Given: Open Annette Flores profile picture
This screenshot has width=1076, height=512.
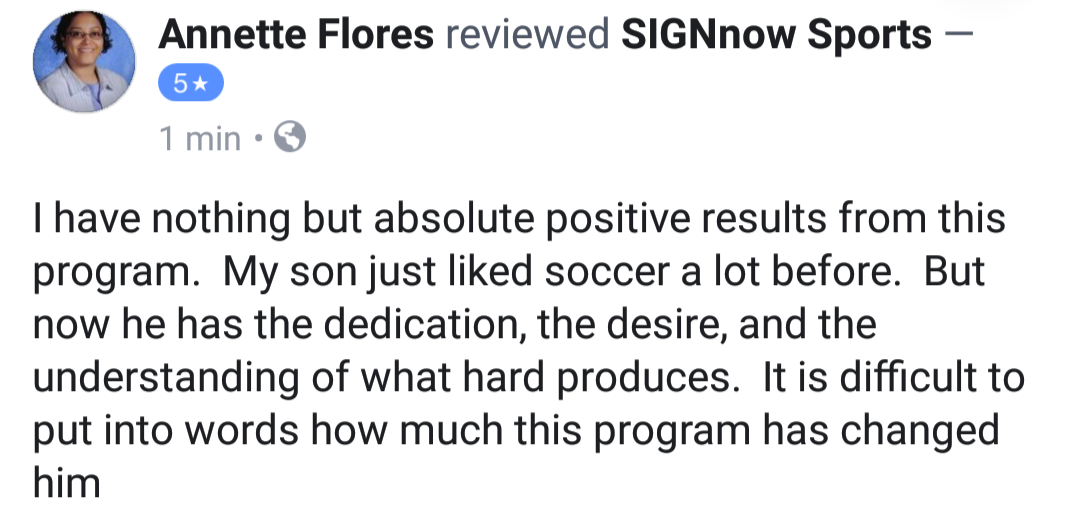Looking at the screenshot, I should (x=85, y=63).
